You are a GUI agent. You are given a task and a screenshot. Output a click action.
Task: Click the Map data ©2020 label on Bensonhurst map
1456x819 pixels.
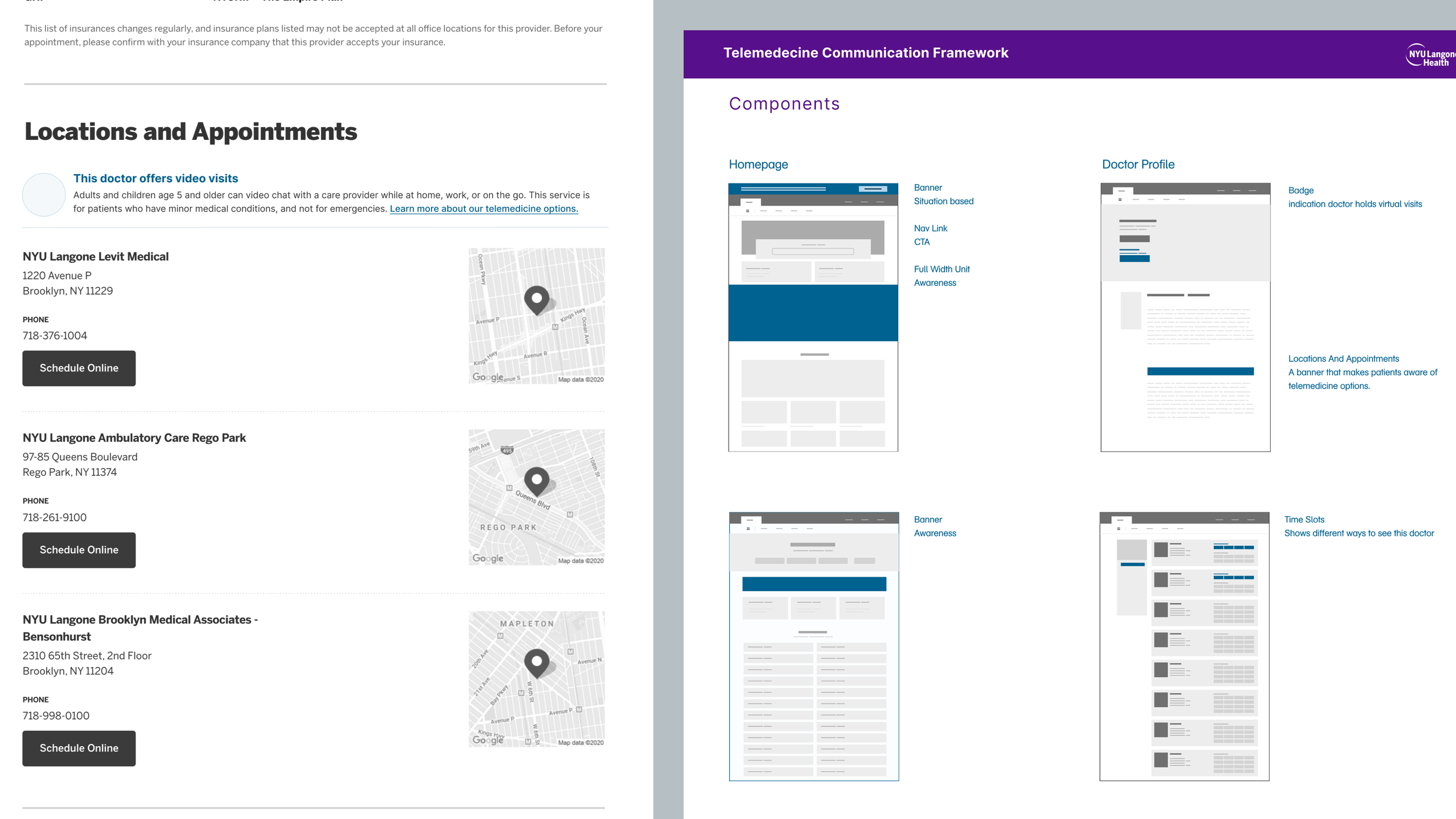[x=581, y=743]
